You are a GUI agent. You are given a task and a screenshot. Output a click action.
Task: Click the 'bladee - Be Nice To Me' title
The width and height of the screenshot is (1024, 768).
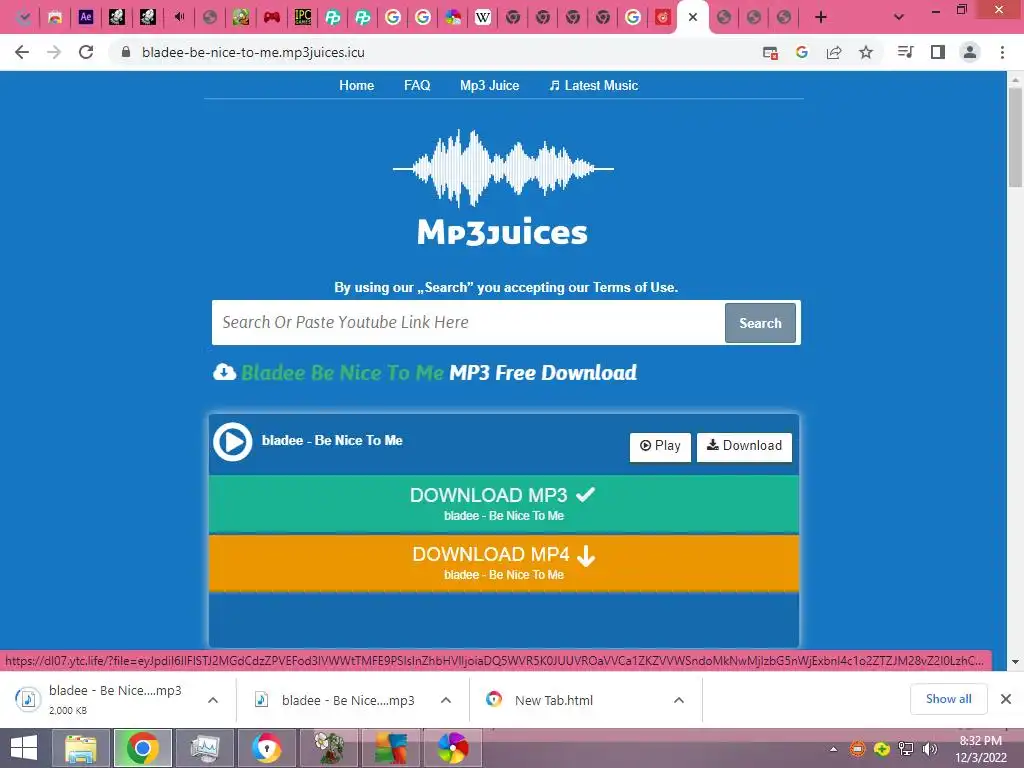tap(332, 441)
